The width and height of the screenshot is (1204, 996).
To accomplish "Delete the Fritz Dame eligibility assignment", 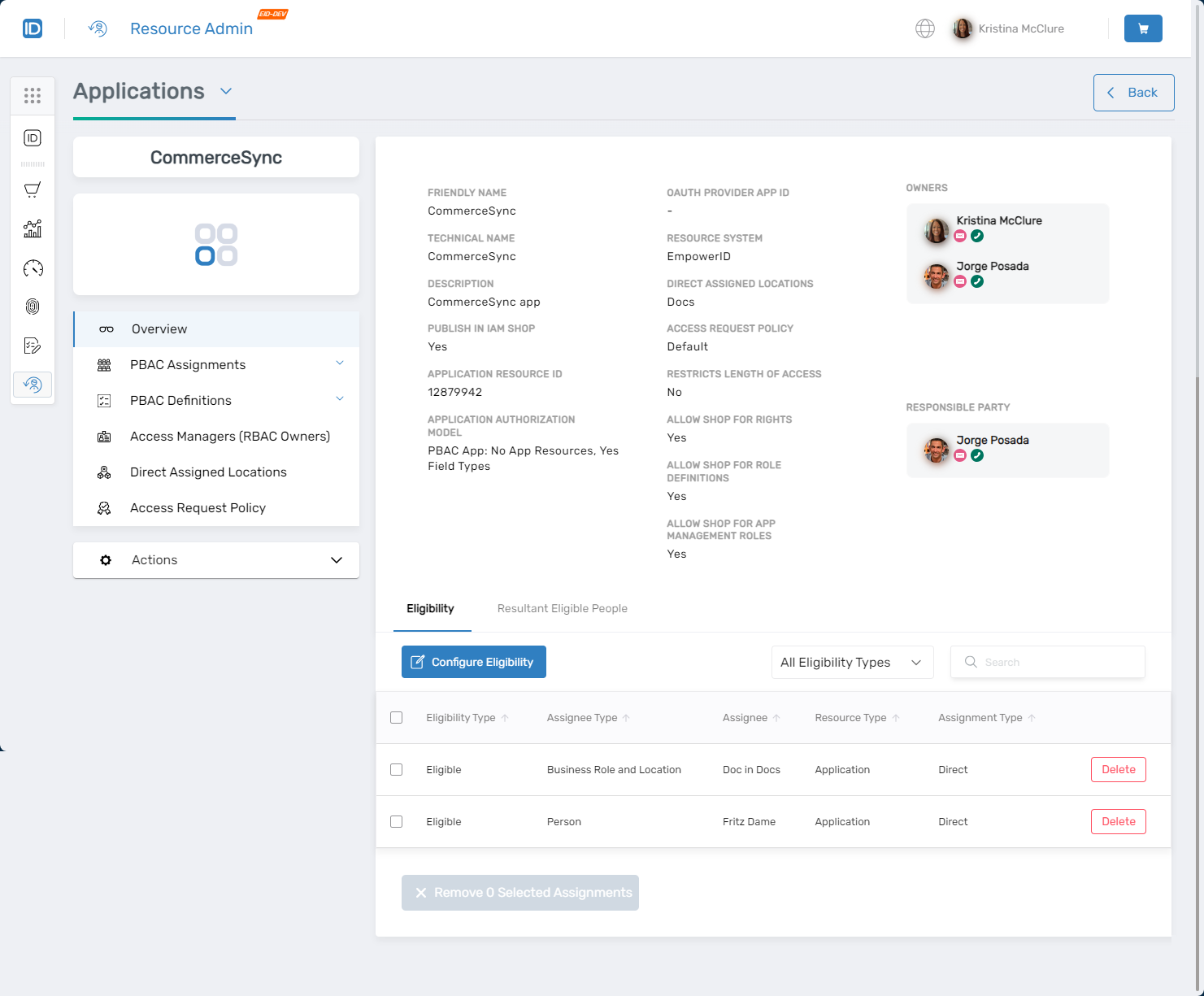I will point(1118,821).
